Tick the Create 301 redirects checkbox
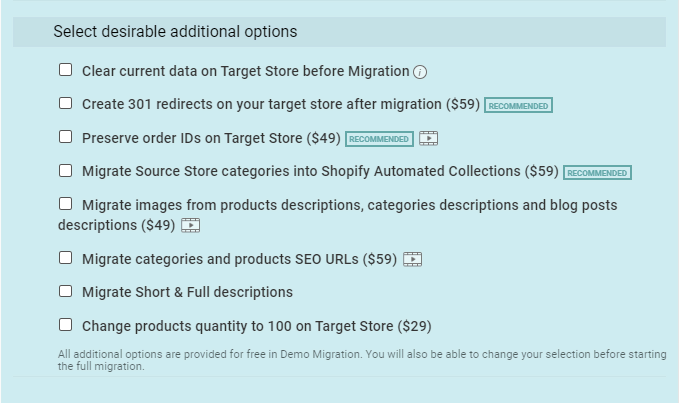 click(66, 103)
